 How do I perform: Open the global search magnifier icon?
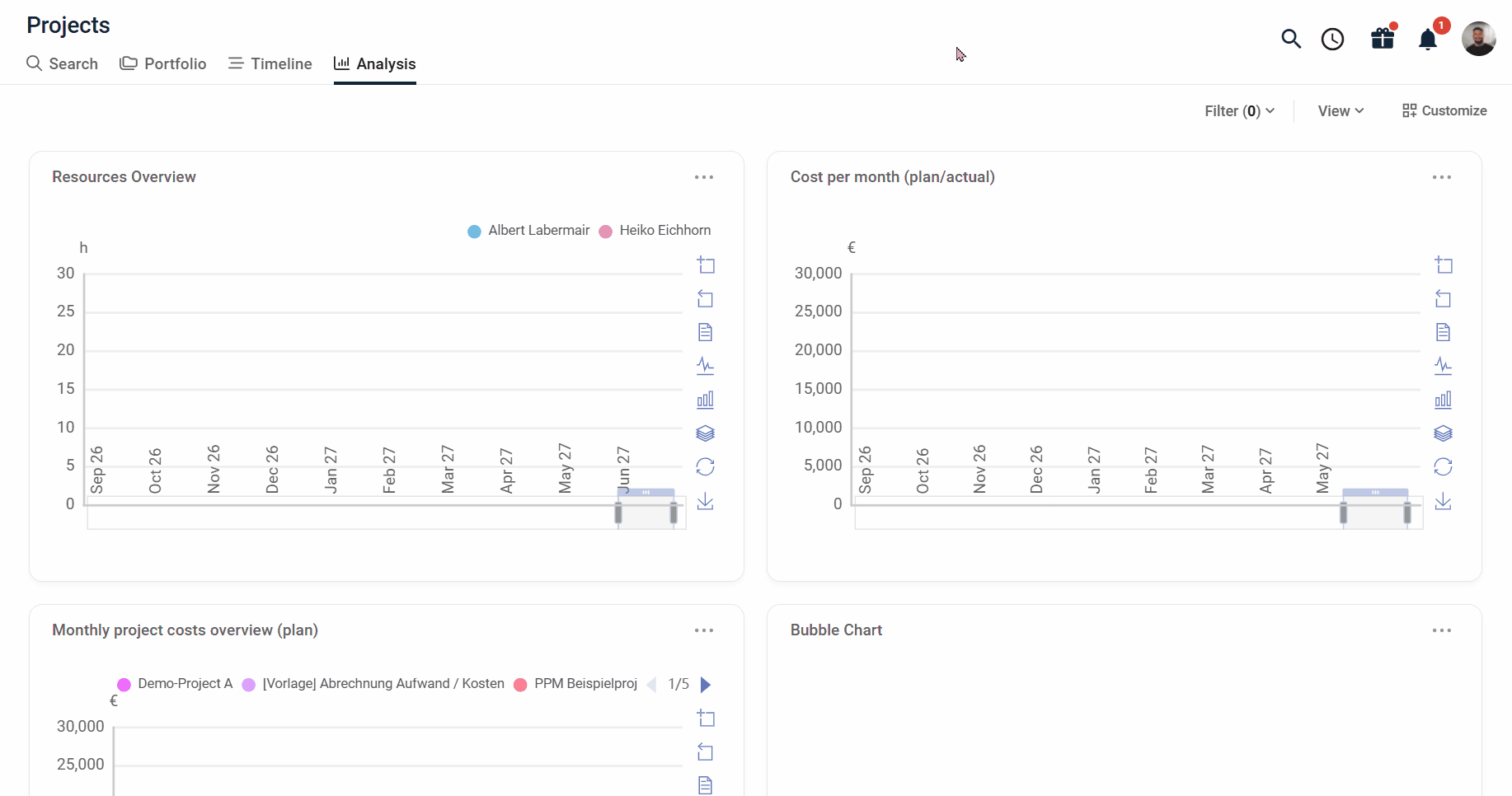1291,39
